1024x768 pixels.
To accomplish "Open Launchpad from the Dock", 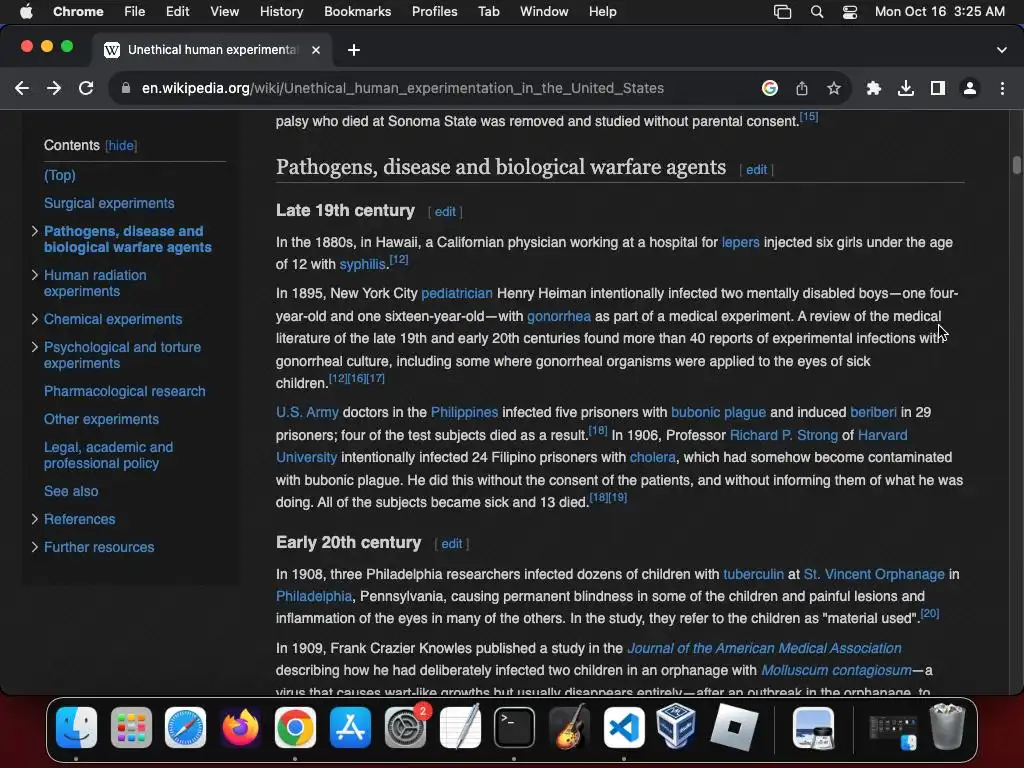I will (x=131, y=727).
